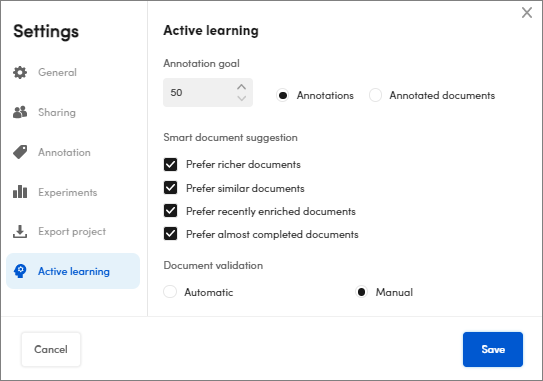Increase annotation goal with up arrow
543x381 pixels.
[241, 87]
